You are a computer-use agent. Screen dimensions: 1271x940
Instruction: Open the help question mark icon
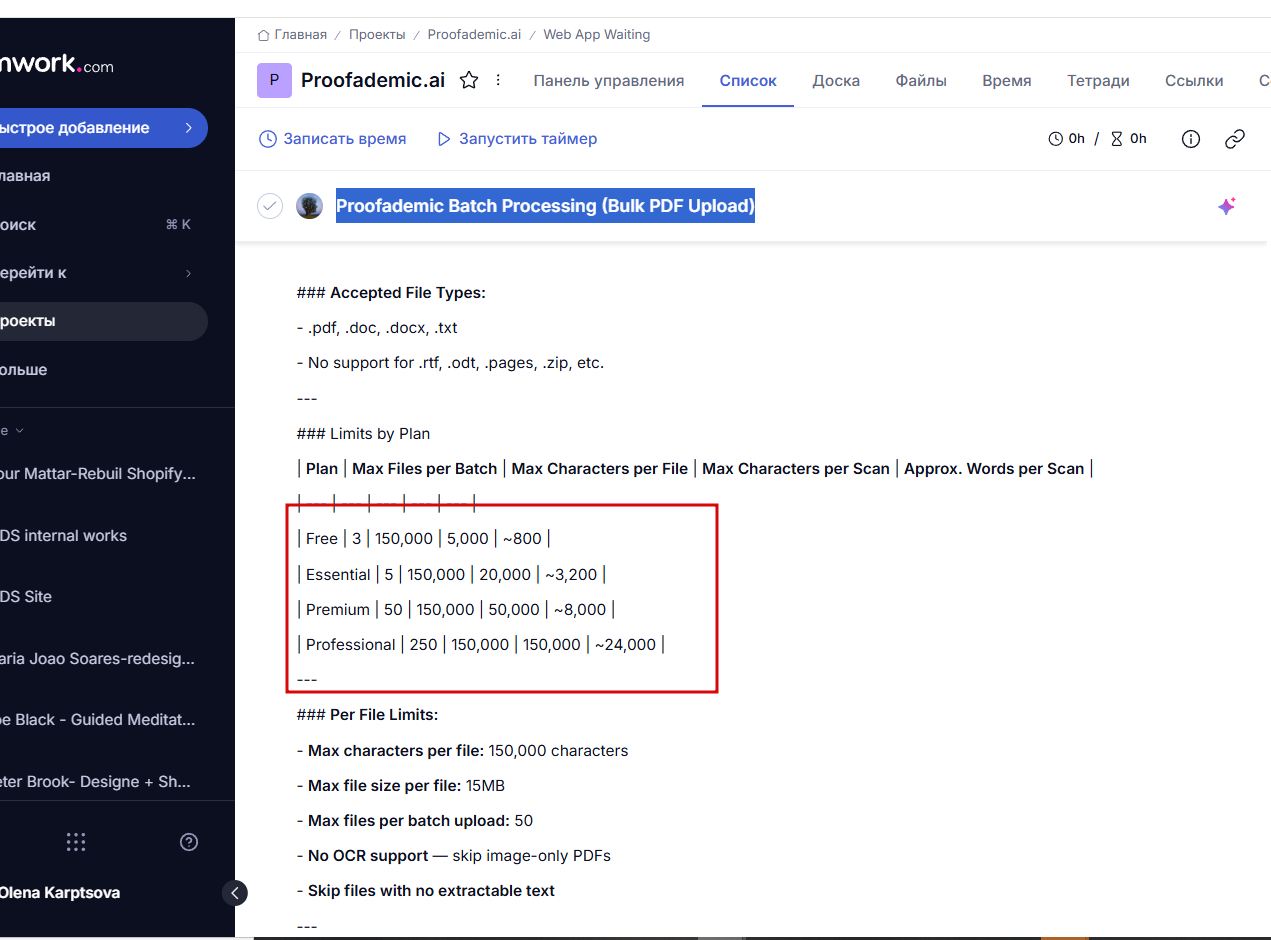click(189, 842)
